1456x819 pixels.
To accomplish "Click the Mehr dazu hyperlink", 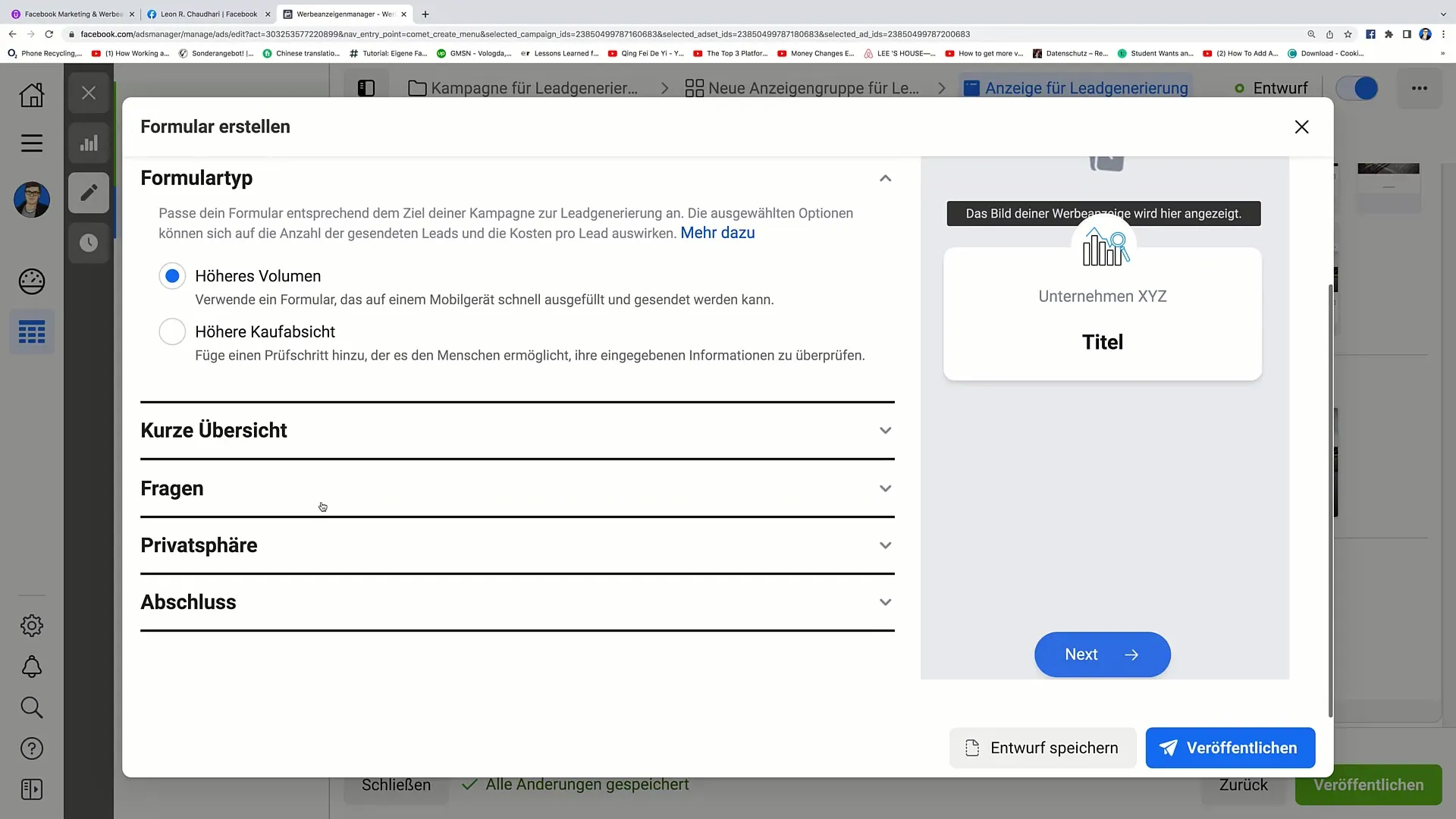I will click(x=718, y=232).
